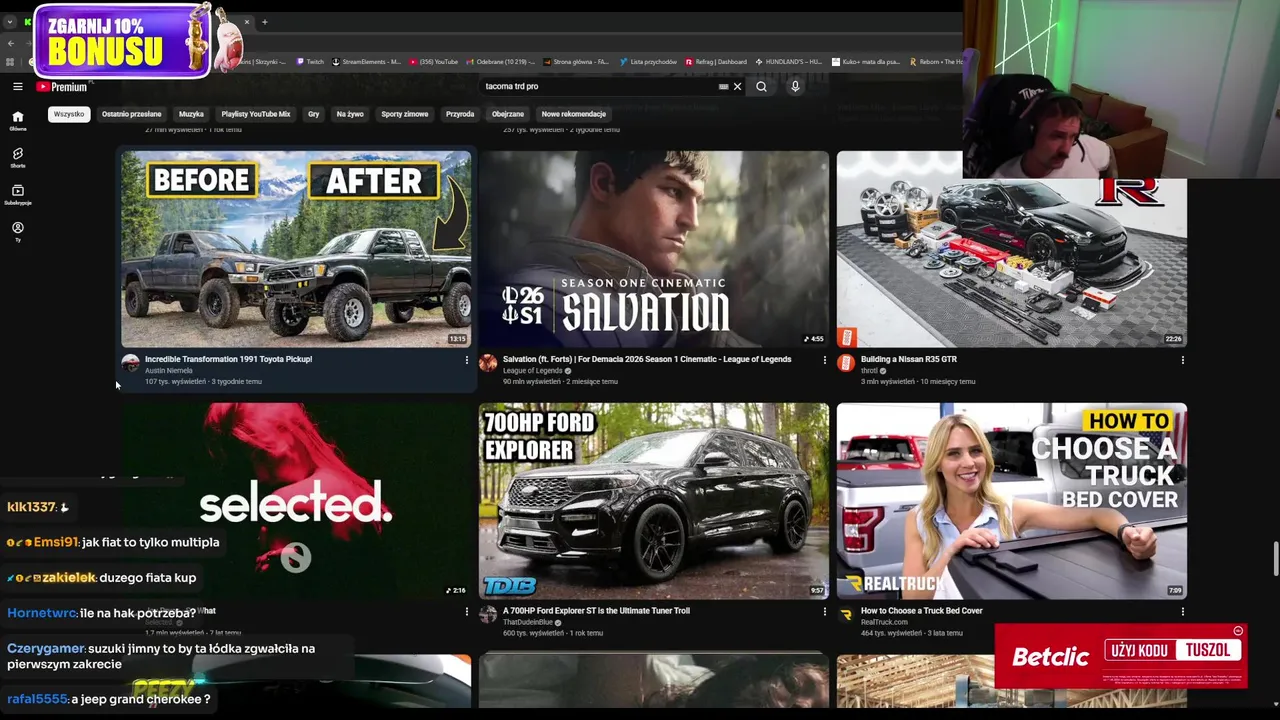Viewport: 1280px width, 720px height.
Task: Open the 'selected.' video thumbnail
Action: 296,500
